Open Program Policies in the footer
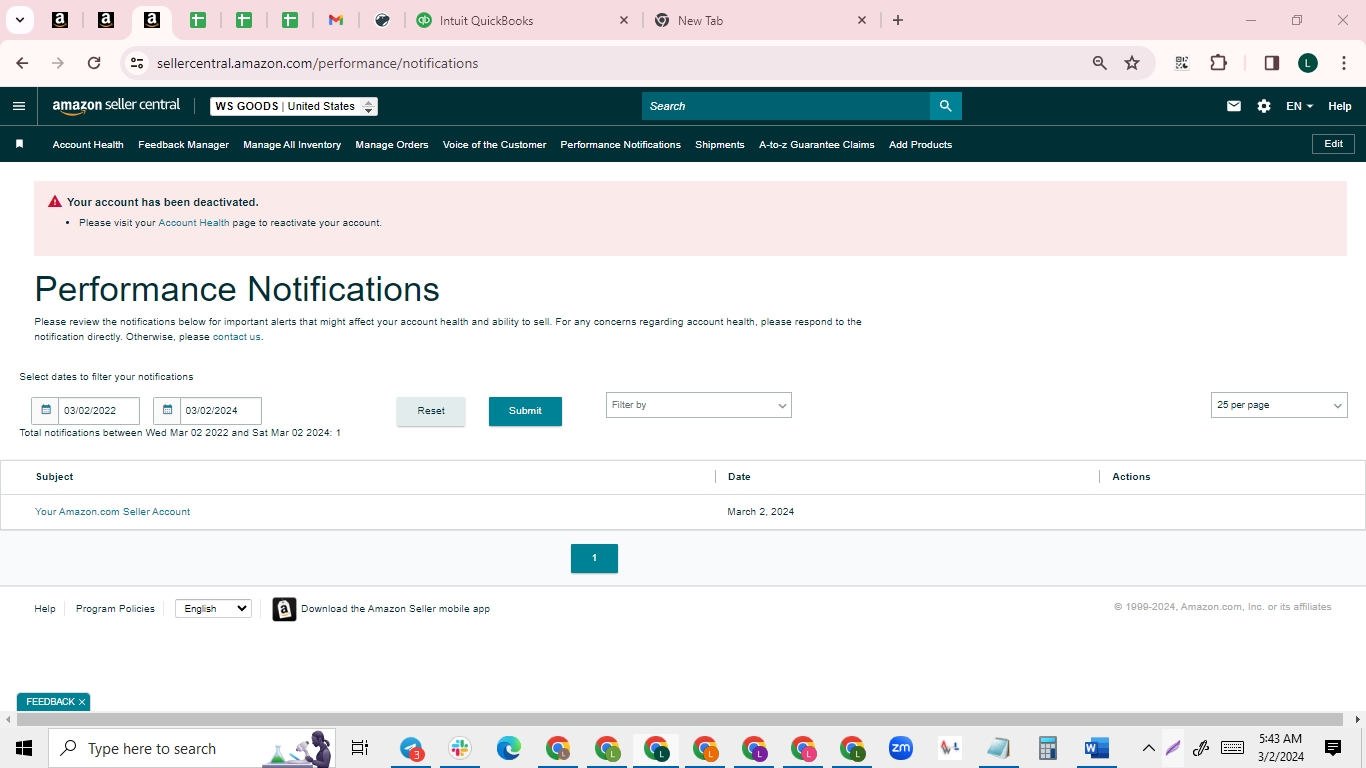The height and width of the screenshot is (768, 1366). pos(115,609)
